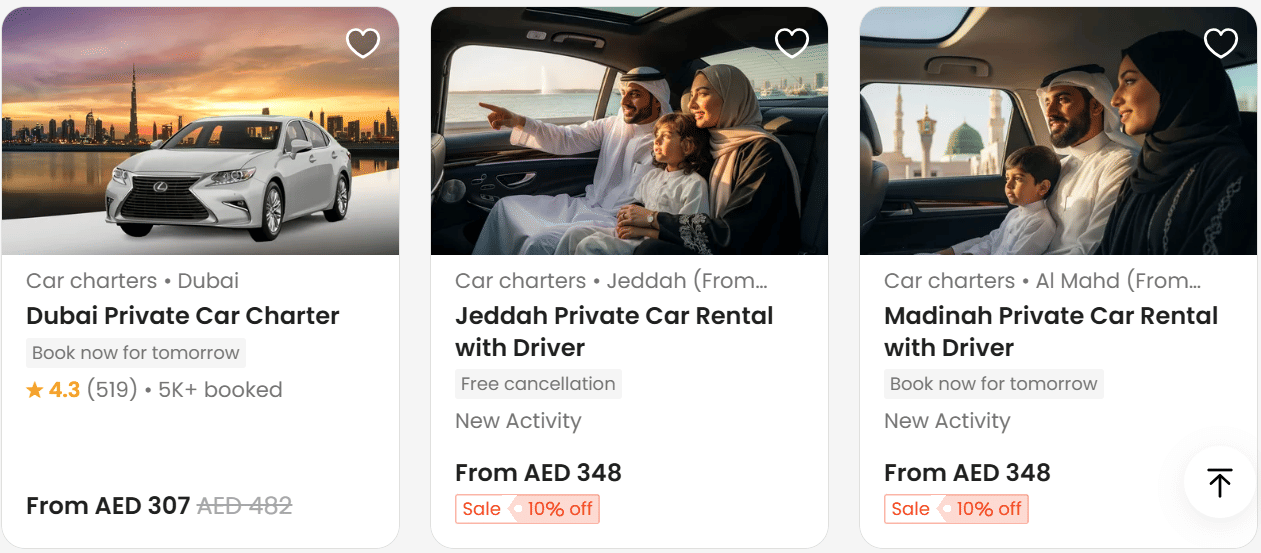Open the Dubai Private Car Charter title

[x=183, y=316]
